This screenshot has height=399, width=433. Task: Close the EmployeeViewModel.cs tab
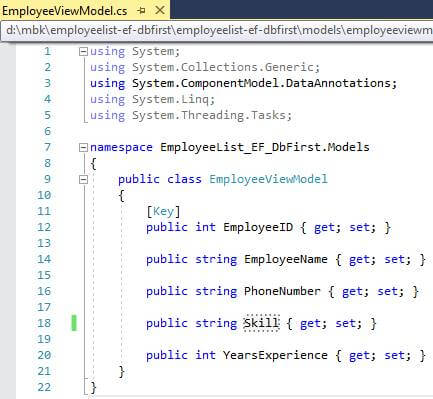[x=160, y=10]
